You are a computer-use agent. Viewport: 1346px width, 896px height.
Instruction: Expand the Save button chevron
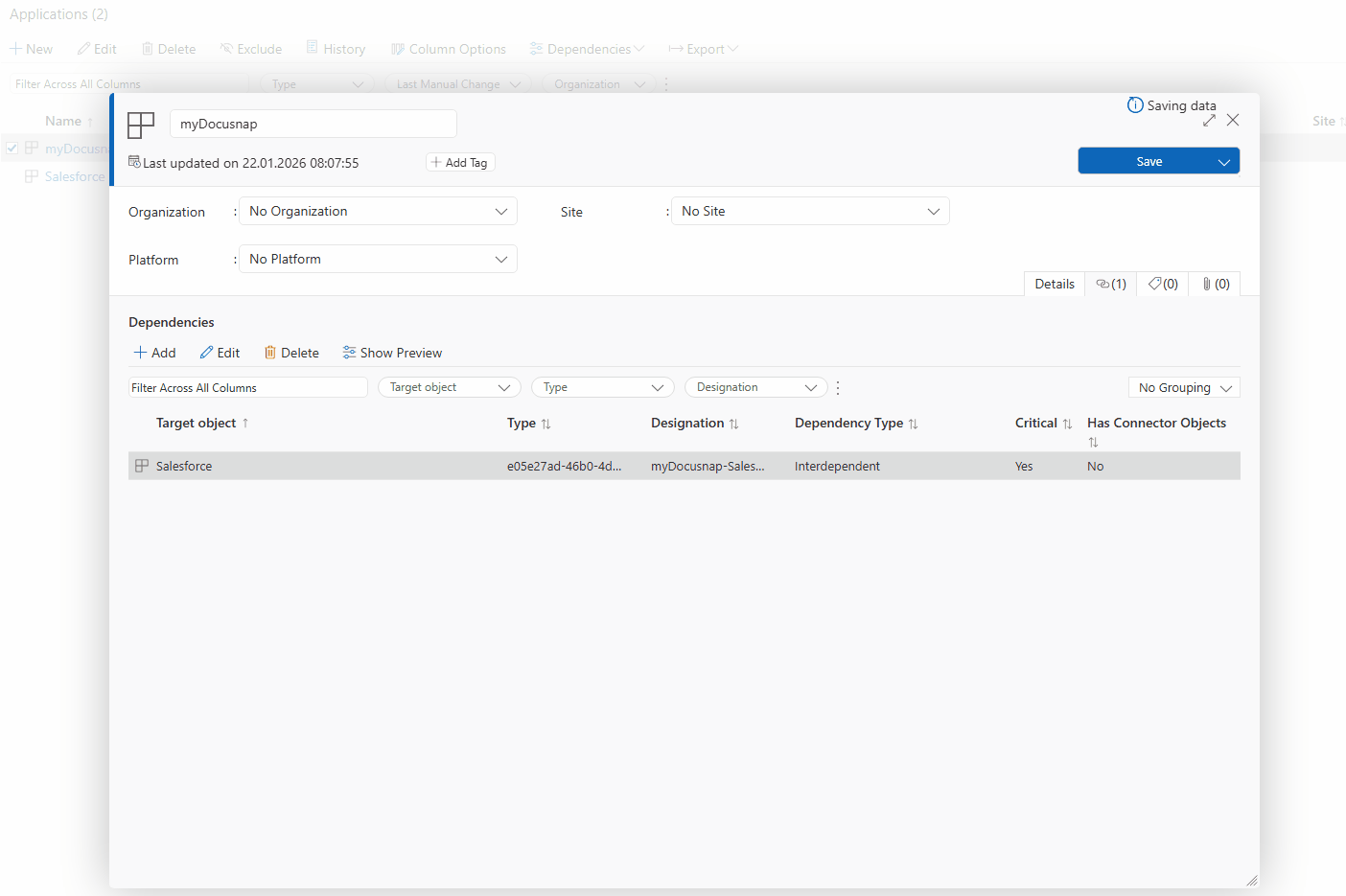click(x=1224, y=160)
